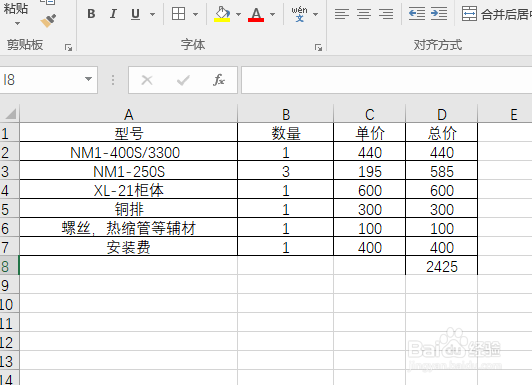Image resolution: width=532 pixels, height=385 pixels.
Task: Apply red font color
Action: click(x=256, y=14)
